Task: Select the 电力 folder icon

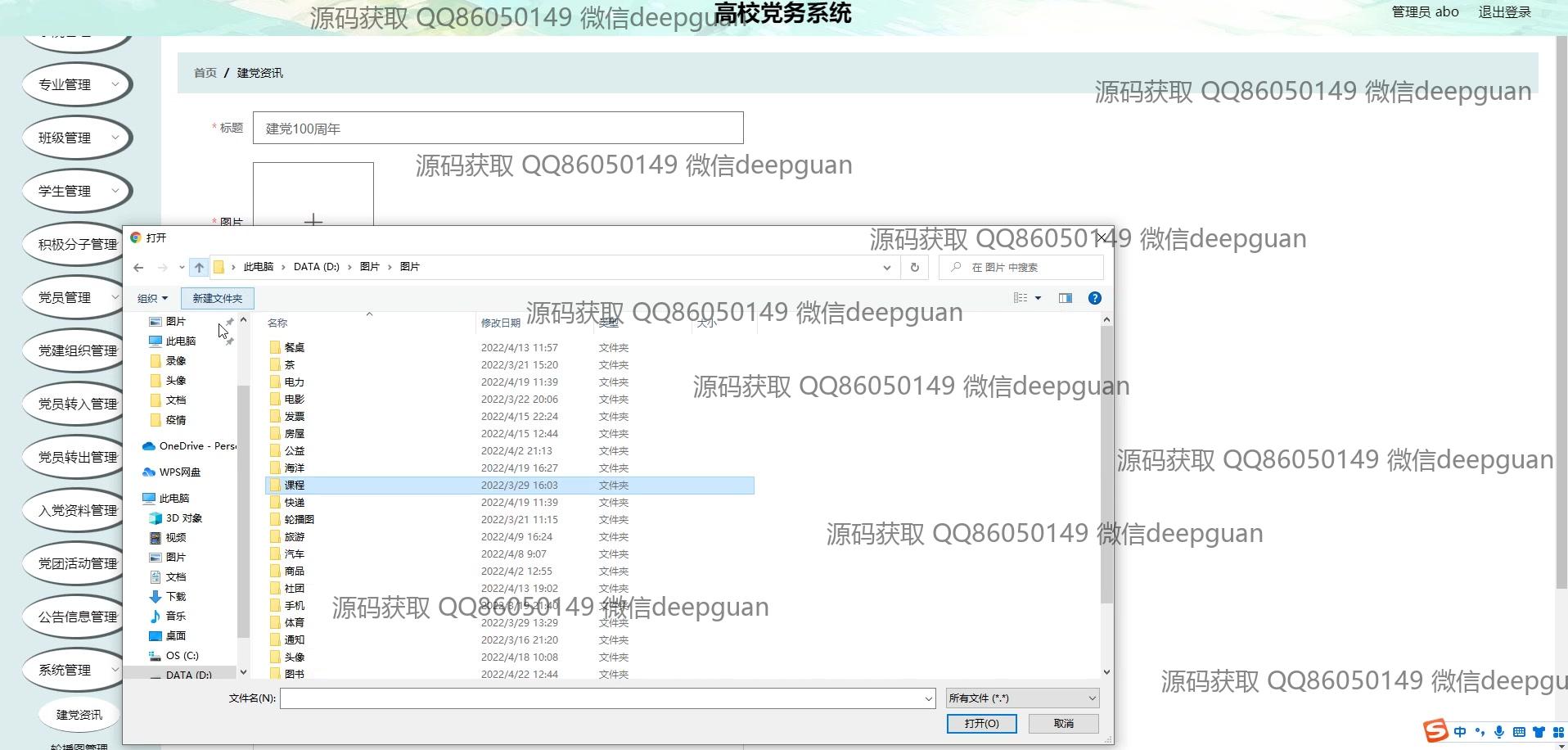Action: click(276, 382)
